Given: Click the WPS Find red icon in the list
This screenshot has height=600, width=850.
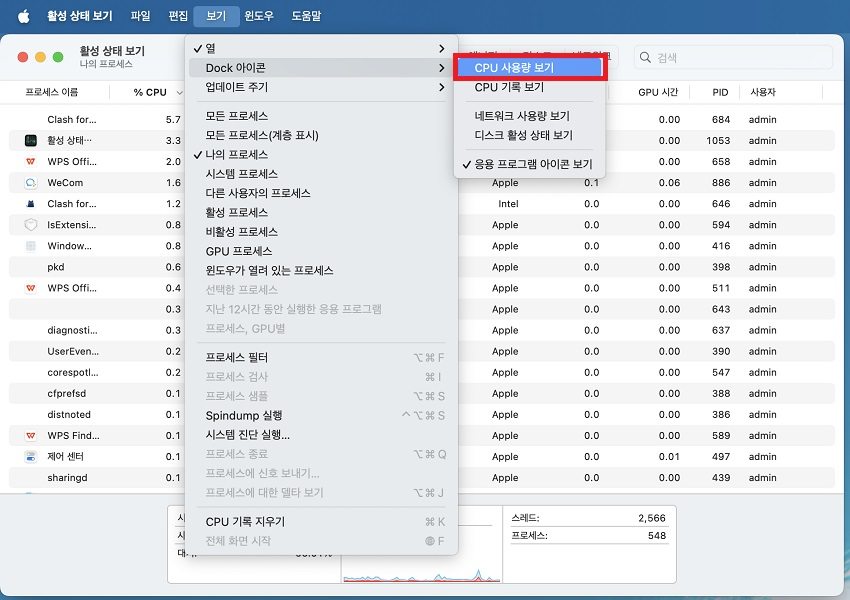Looking at the screenshot, I should coord(30,435).
